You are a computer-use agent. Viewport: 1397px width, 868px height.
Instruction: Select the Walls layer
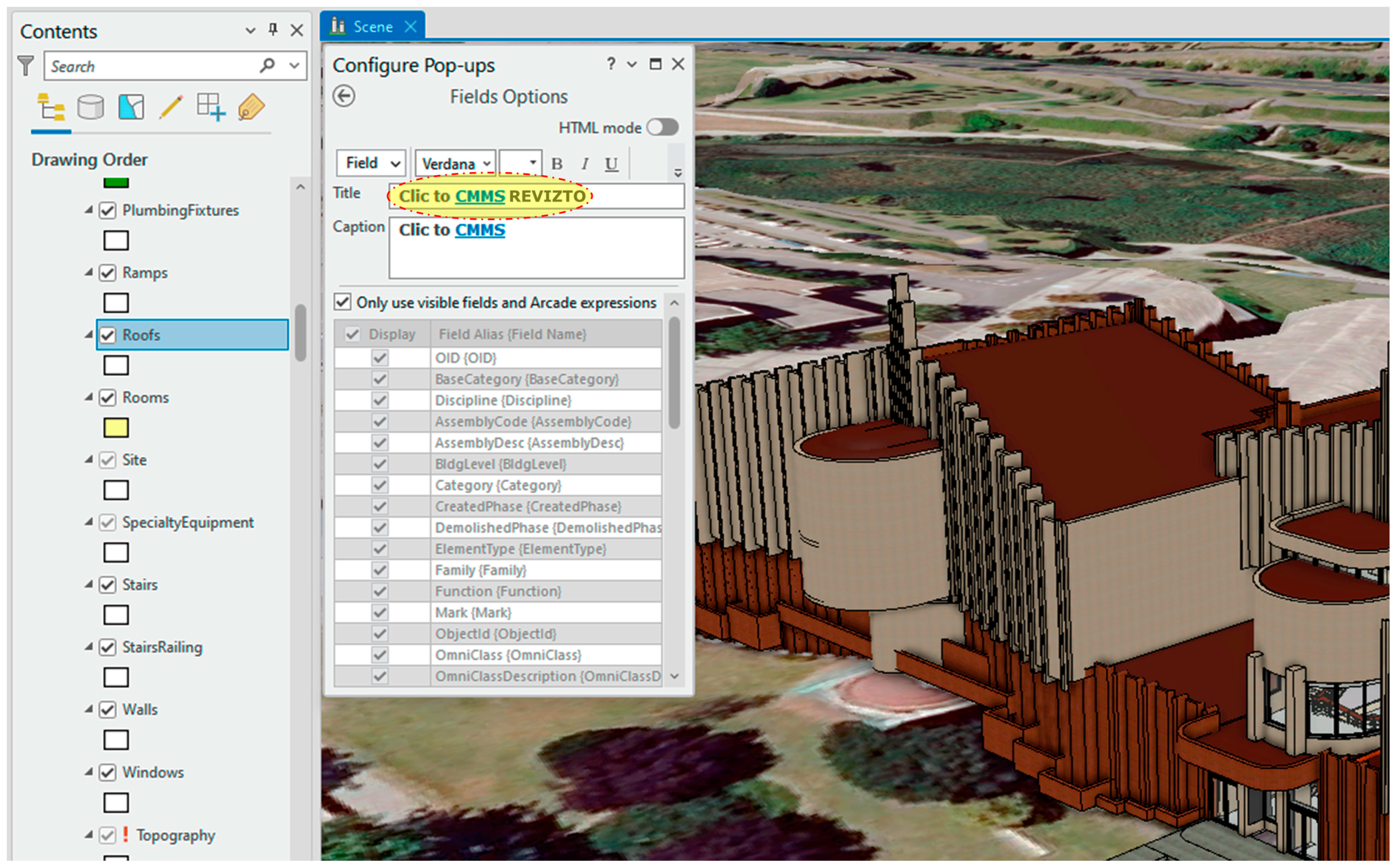pos(139,710)
